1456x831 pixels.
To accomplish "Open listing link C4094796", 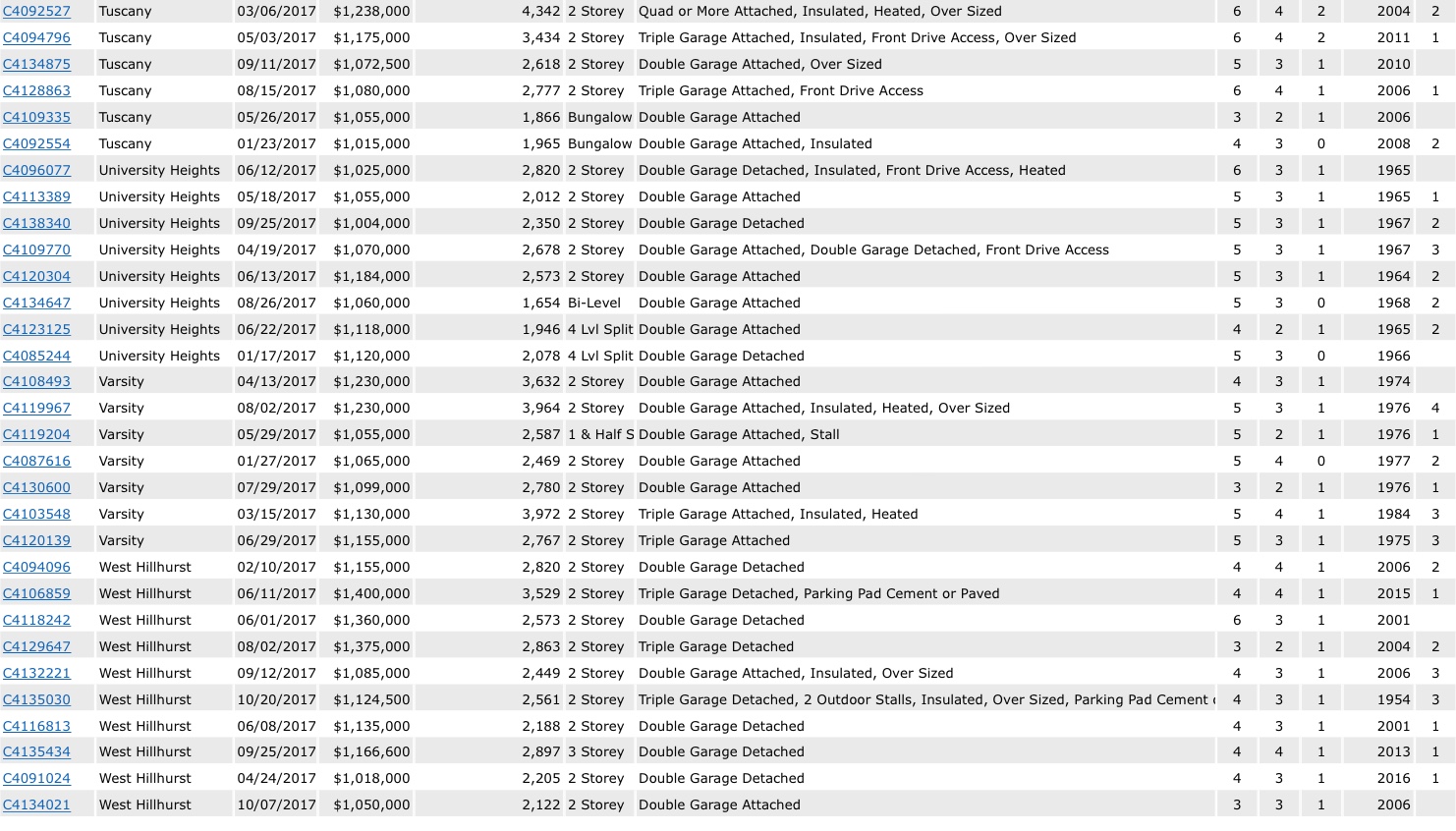I will [x=36, y=38].
